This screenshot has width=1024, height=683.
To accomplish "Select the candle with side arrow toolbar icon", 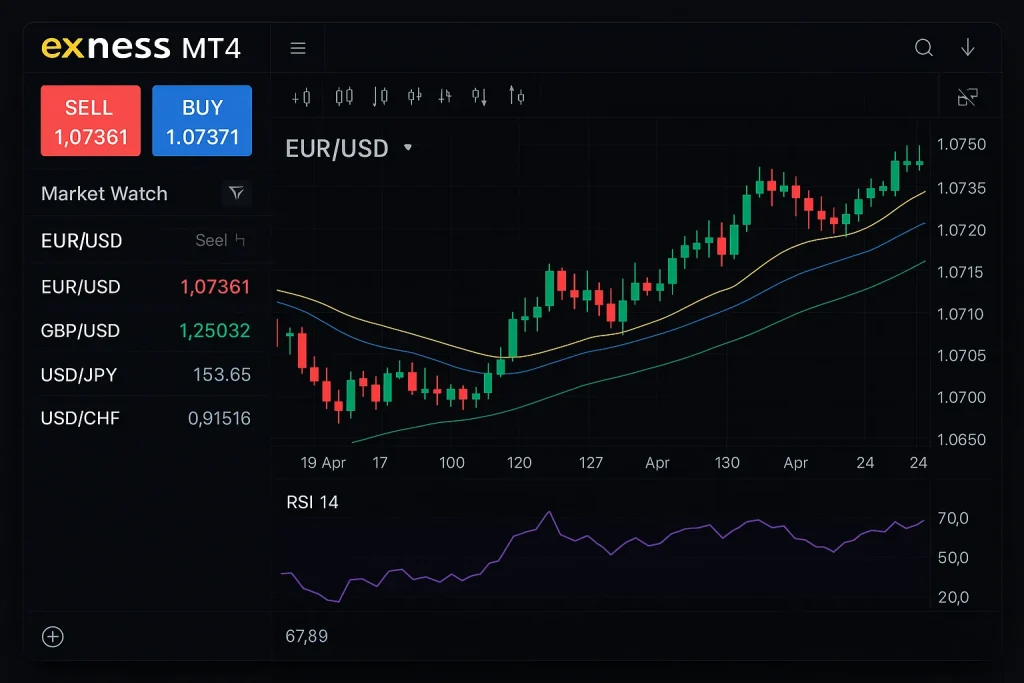I will click(x=414, y=96).
